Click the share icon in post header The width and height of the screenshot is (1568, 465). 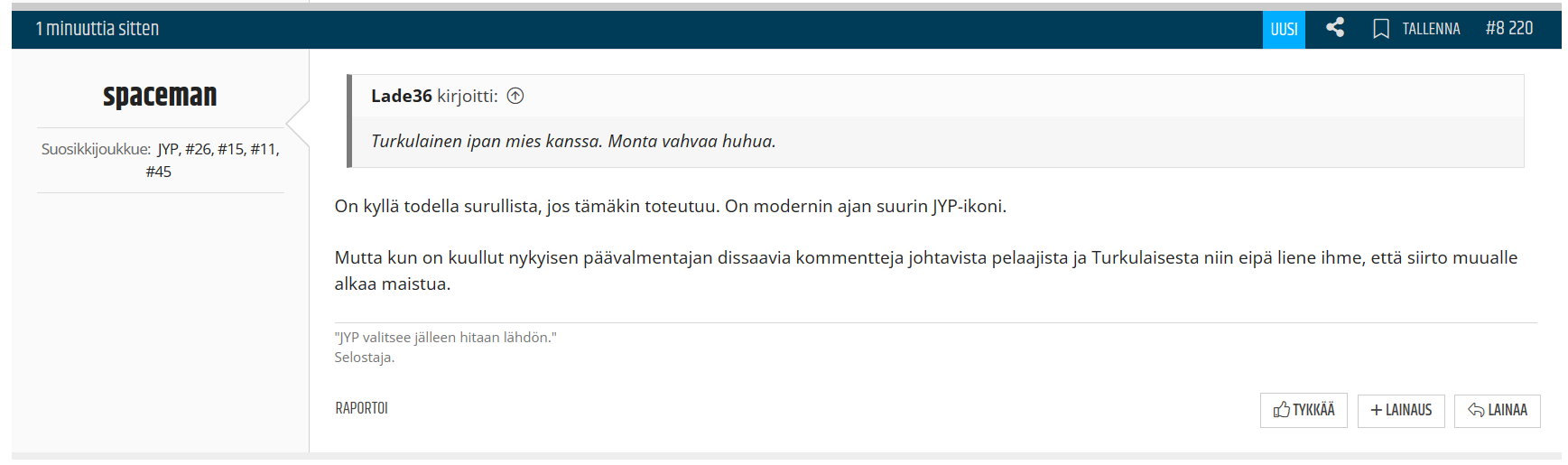1335,28
